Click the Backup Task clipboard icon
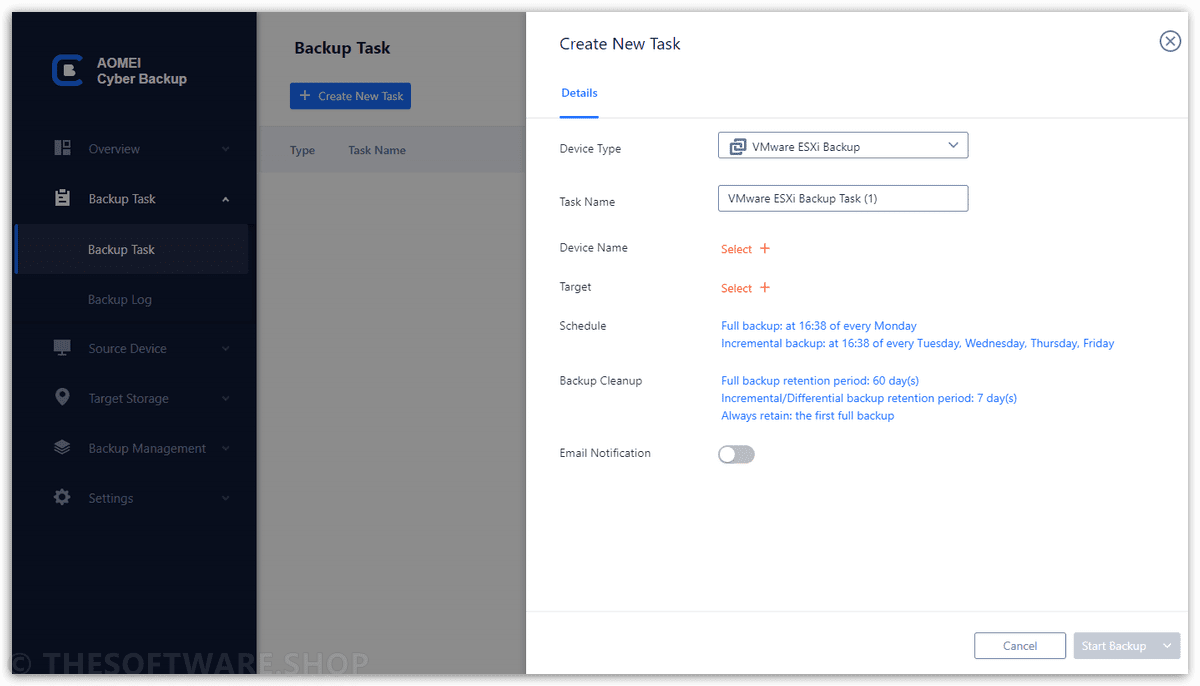Viewport: 1200px width, 686px height. click(62, 198)
